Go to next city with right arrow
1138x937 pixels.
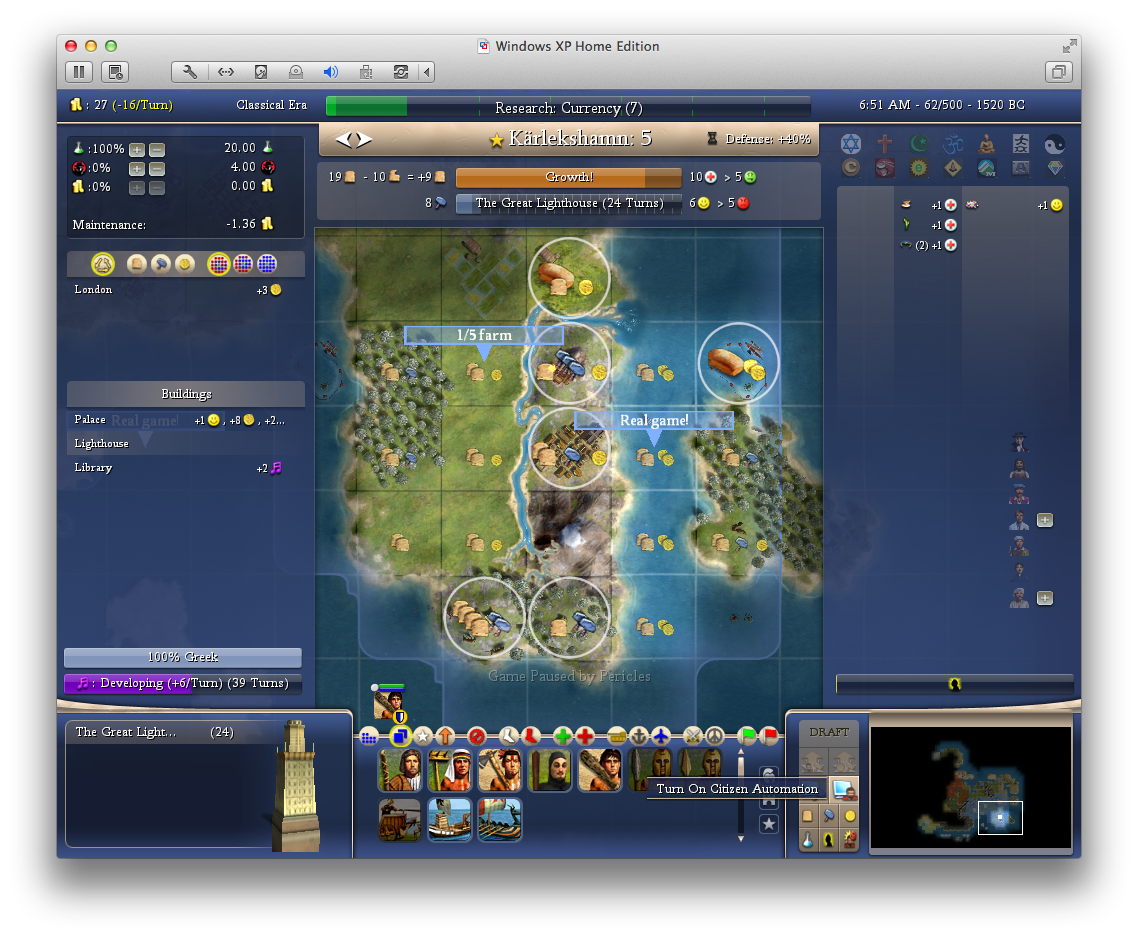(364, 139)
